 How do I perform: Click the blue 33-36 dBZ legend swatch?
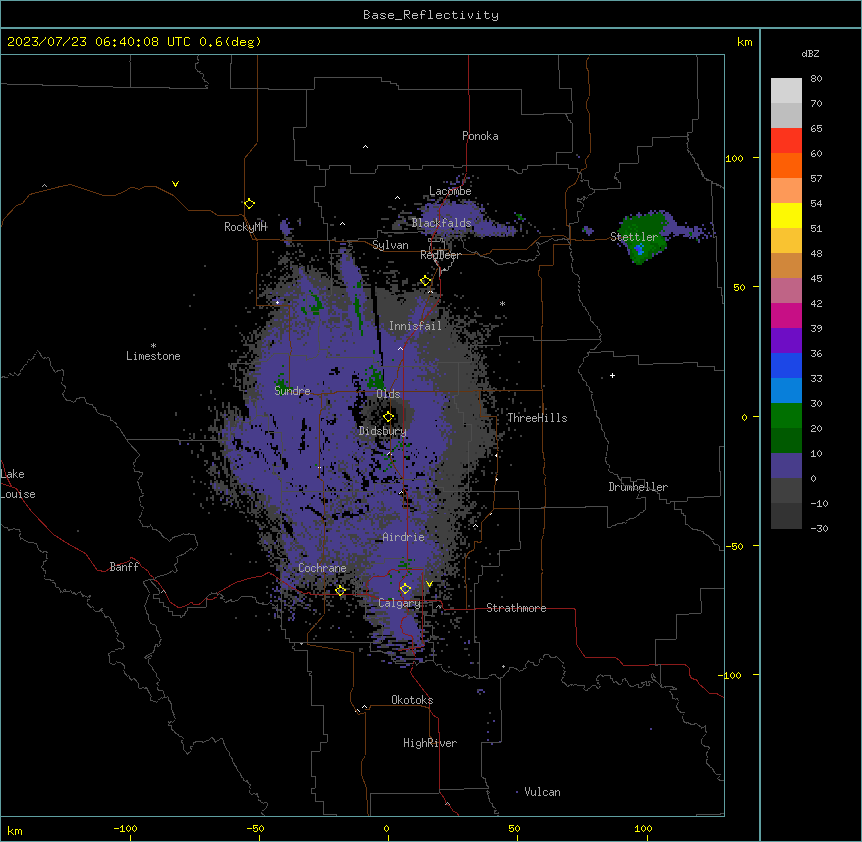click(786, 365)
